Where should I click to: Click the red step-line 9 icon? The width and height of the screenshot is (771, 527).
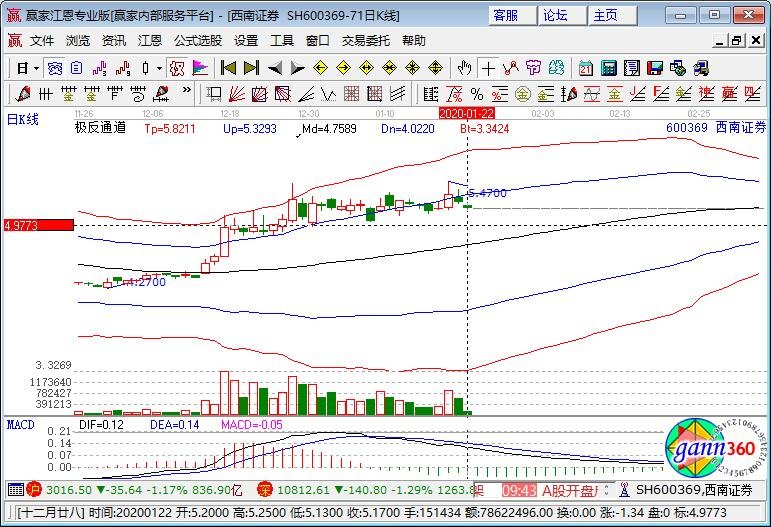click(123, 68)
